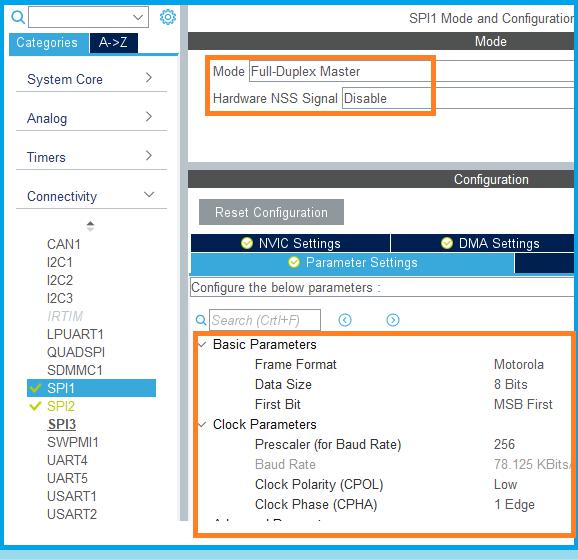Open the peripheral search combo box dropdown
The height and width of the screenshot is (559, 578).
pyautogui.click(x=88, y=17)
